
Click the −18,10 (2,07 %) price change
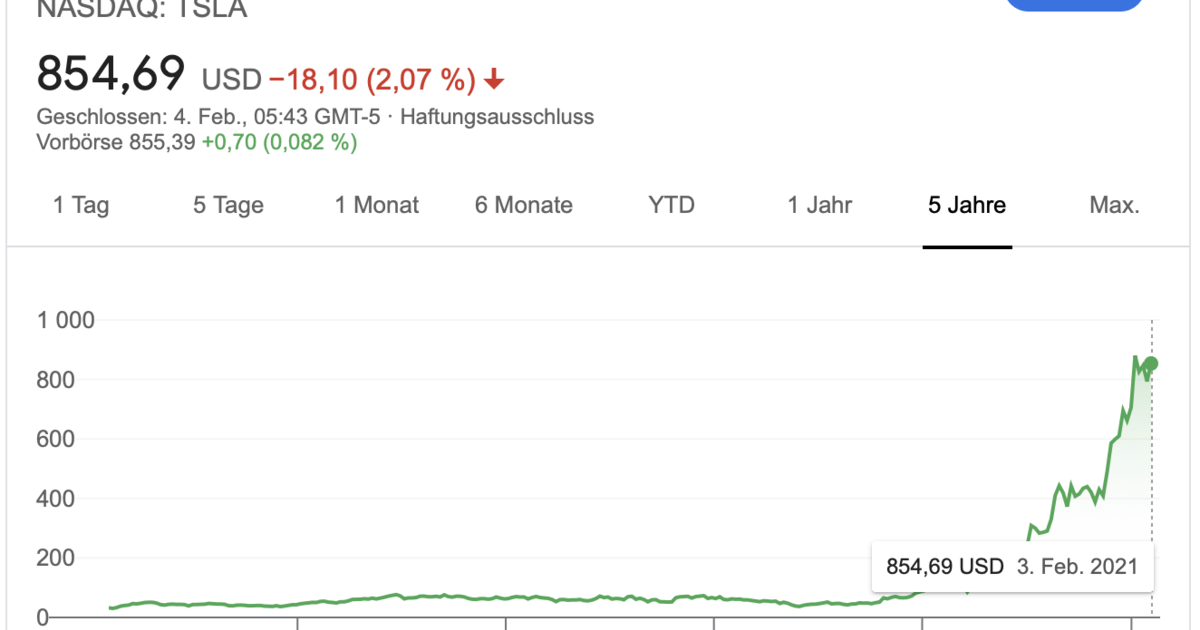pyautogui.click(x=370, y=78)
